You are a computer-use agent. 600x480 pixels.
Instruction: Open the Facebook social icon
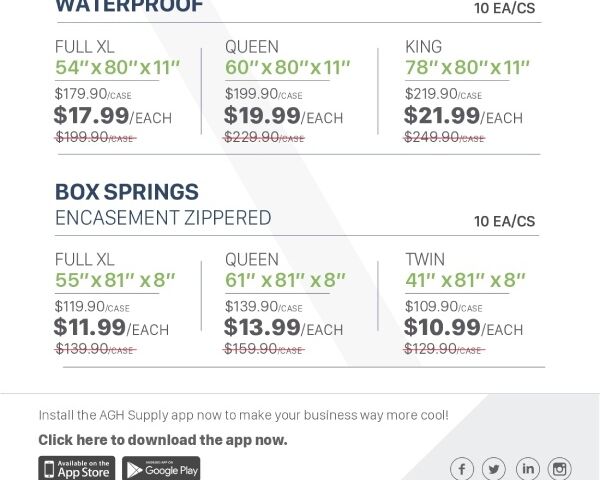click(462, 468)
